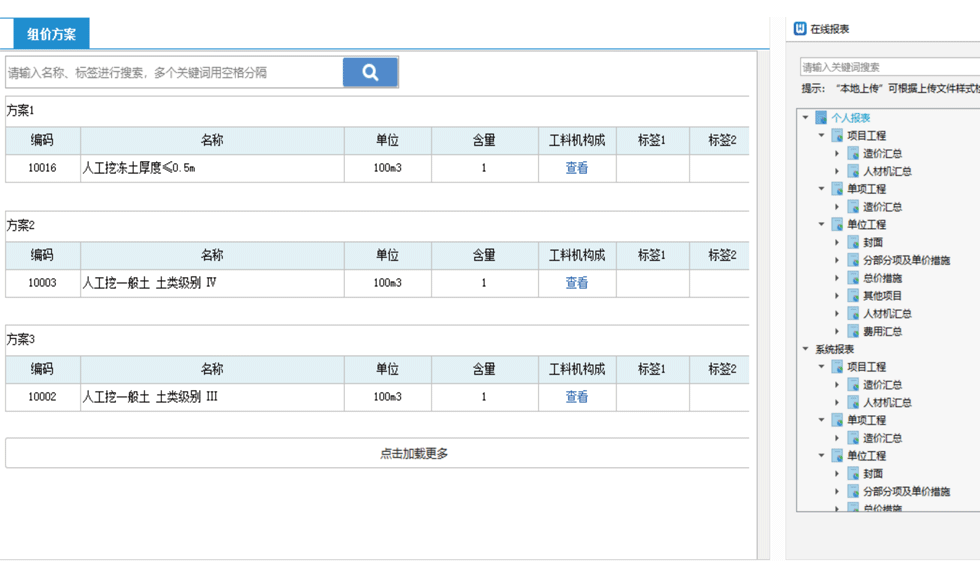Image resolution: width=980 pixels, height=578 pixels.
Task: Click the 其他项目 report icon
Action: point(853,296)
